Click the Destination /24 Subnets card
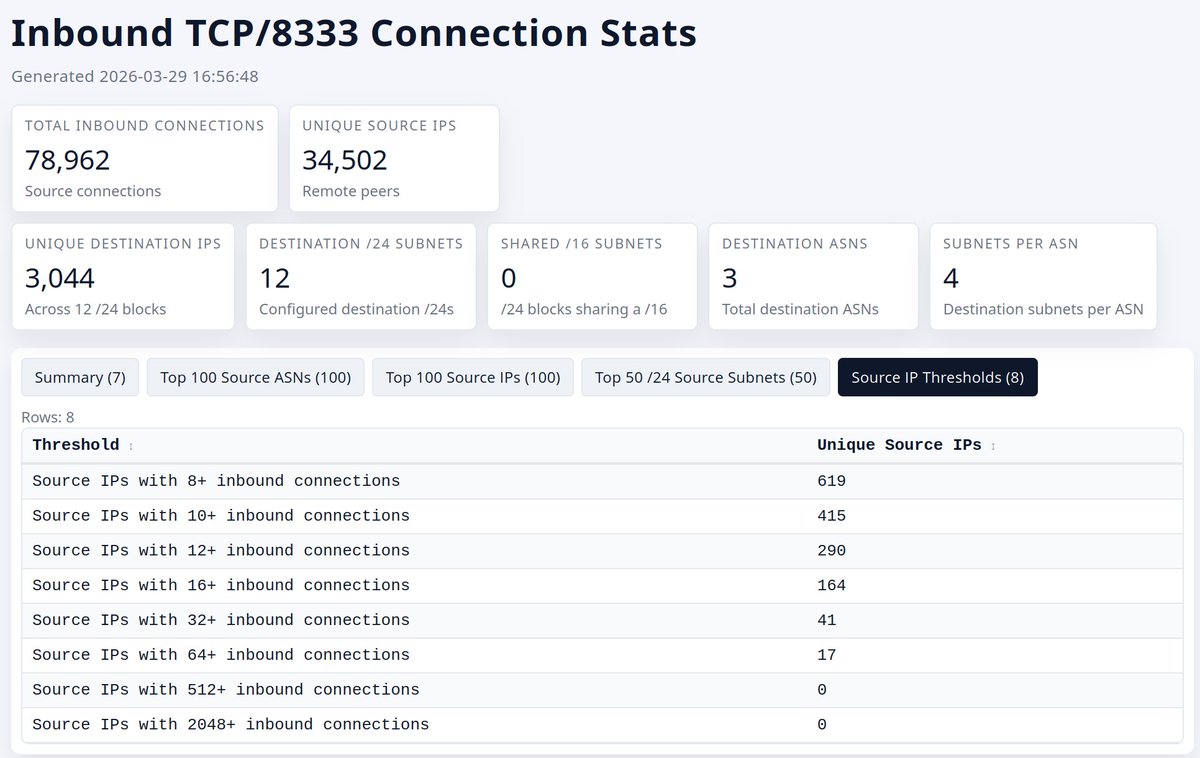 [361, 276]
